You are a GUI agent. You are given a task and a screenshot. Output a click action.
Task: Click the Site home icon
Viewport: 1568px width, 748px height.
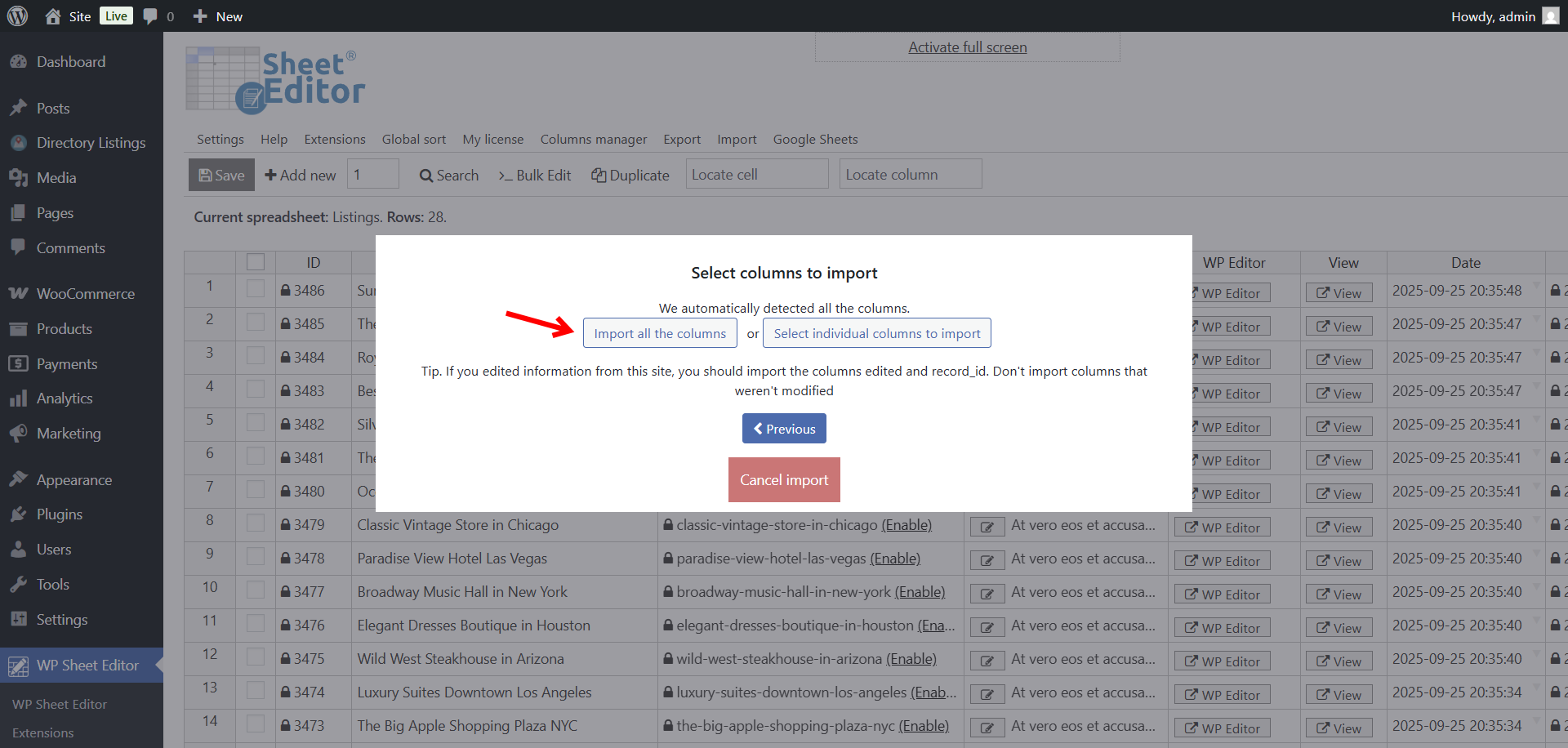[x=53, y=16]
